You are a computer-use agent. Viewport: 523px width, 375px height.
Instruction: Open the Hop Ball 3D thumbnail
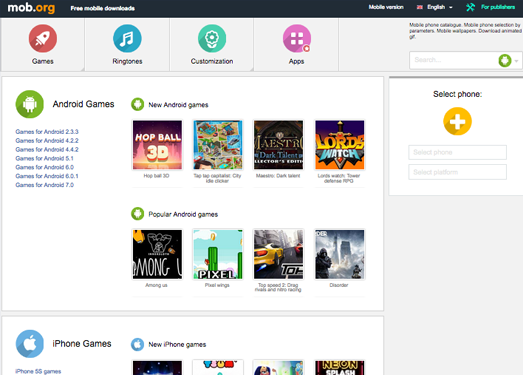pos(157,145)
